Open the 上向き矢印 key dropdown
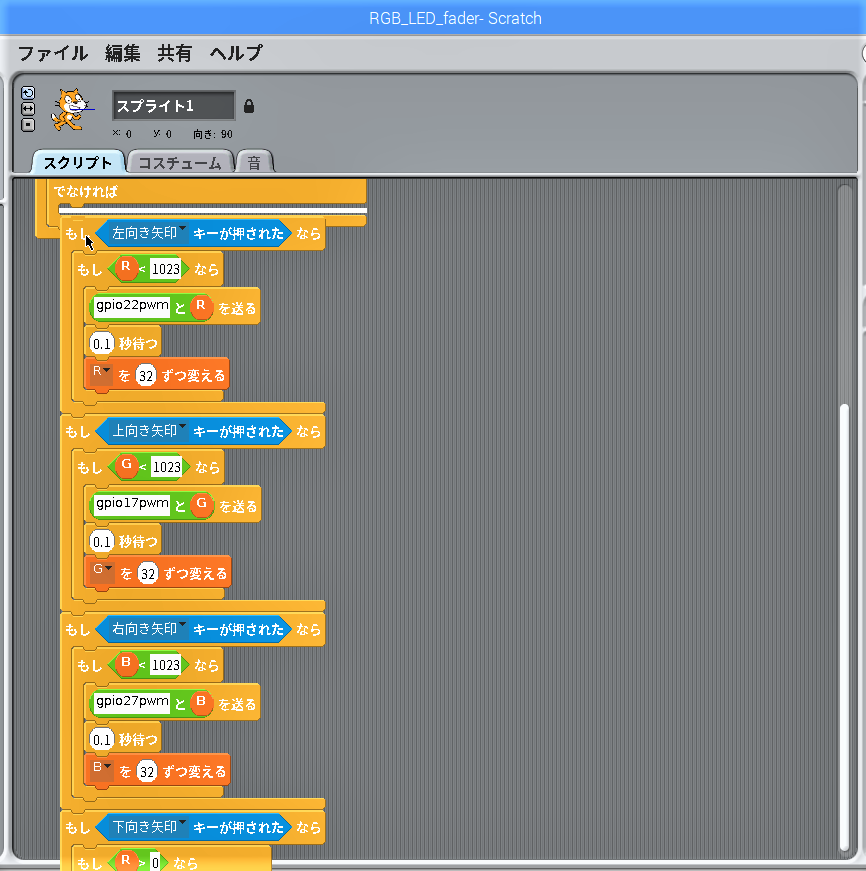 [149, 431]
